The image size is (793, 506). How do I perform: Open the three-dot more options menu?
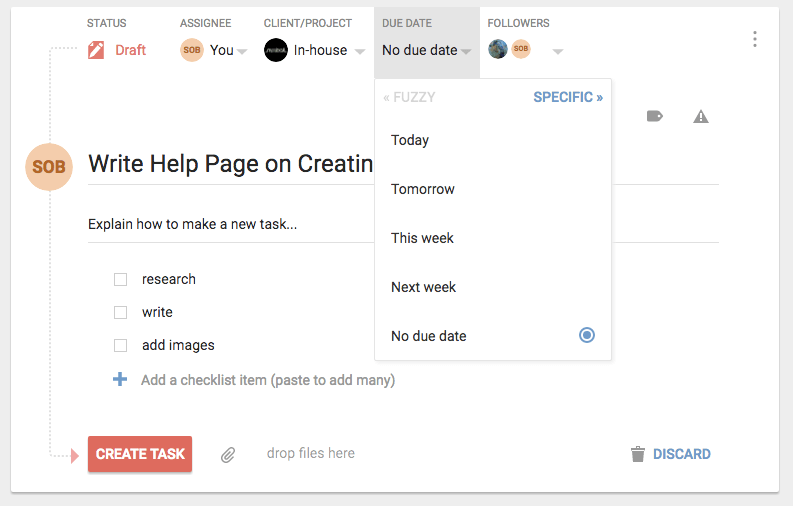click(x=755, y=39)
